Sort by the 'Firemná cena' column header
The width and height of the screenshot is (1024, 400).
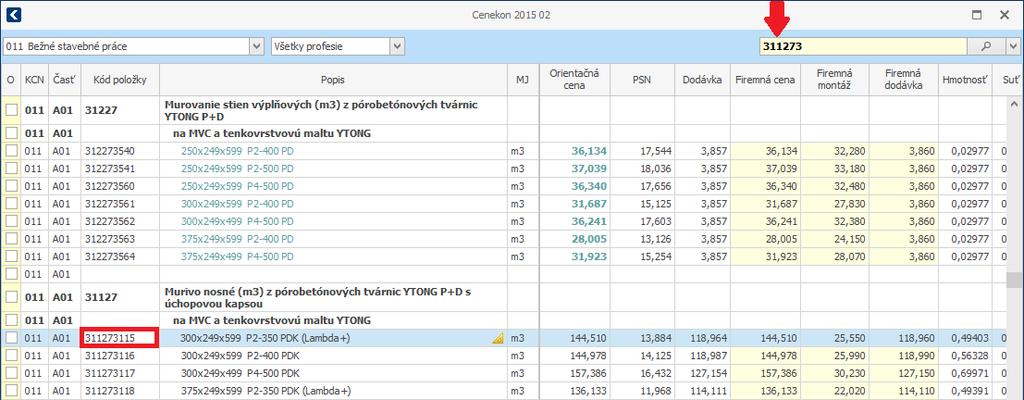(x=765, y=80)
